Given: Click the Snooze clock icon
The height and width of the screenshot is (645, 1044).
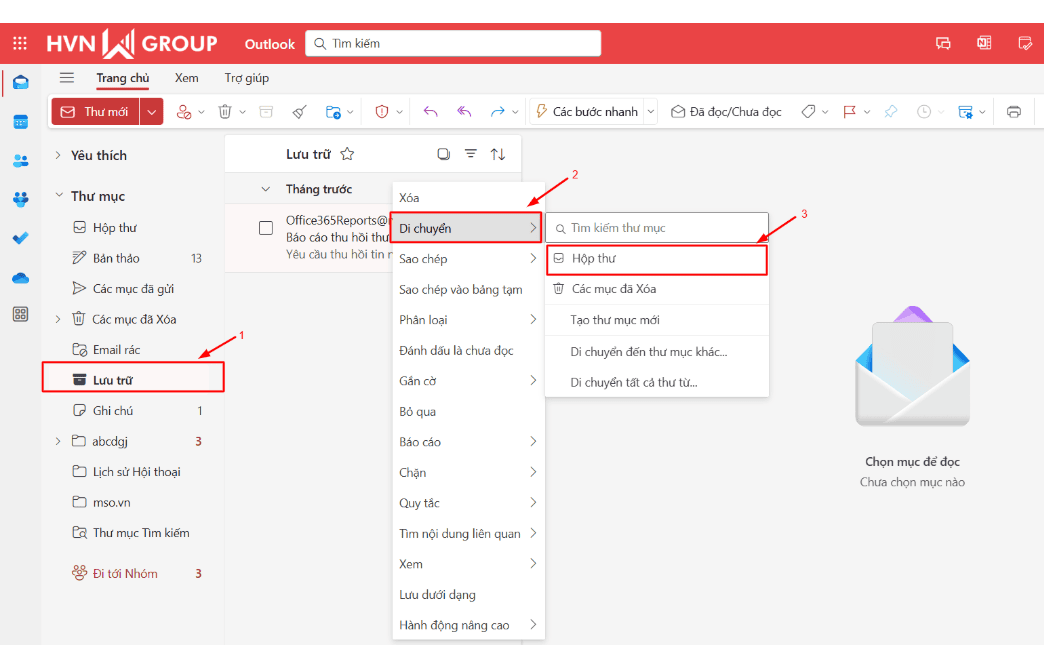Looking at the screenshot, I should click(924, 112).
